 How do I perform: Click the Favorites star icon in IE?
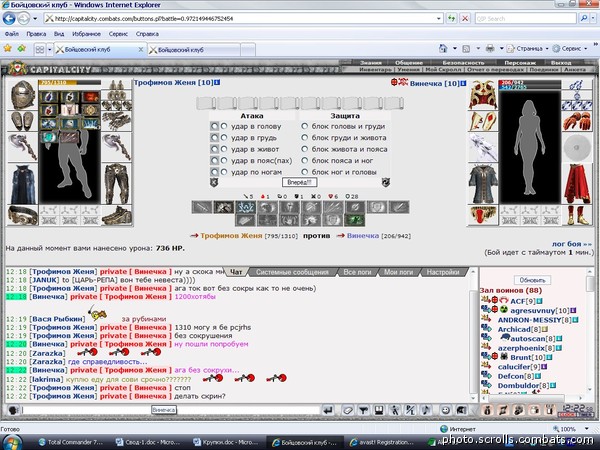pyautogui.click(x=7, y=48)
